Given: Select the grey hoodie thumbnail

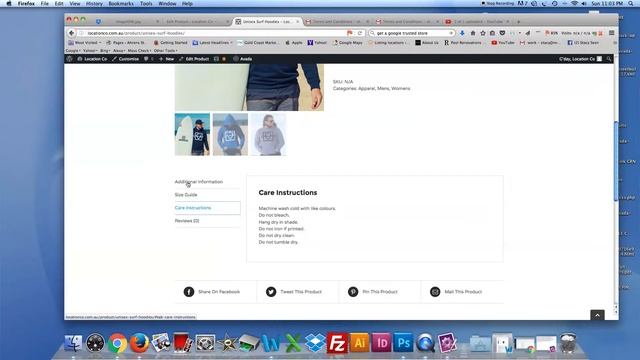Looking at the screenshot, I should (x=268, y=134).
